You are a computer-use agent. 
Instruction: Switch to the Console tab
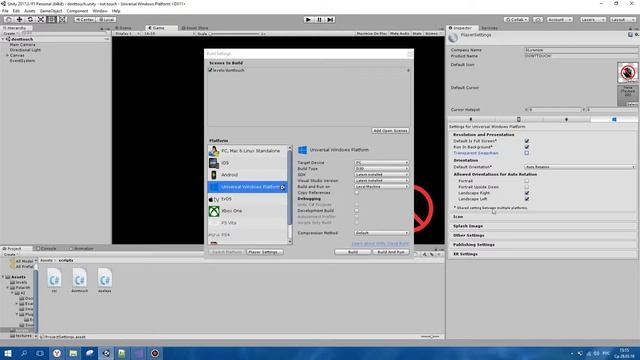click(46, 248)
